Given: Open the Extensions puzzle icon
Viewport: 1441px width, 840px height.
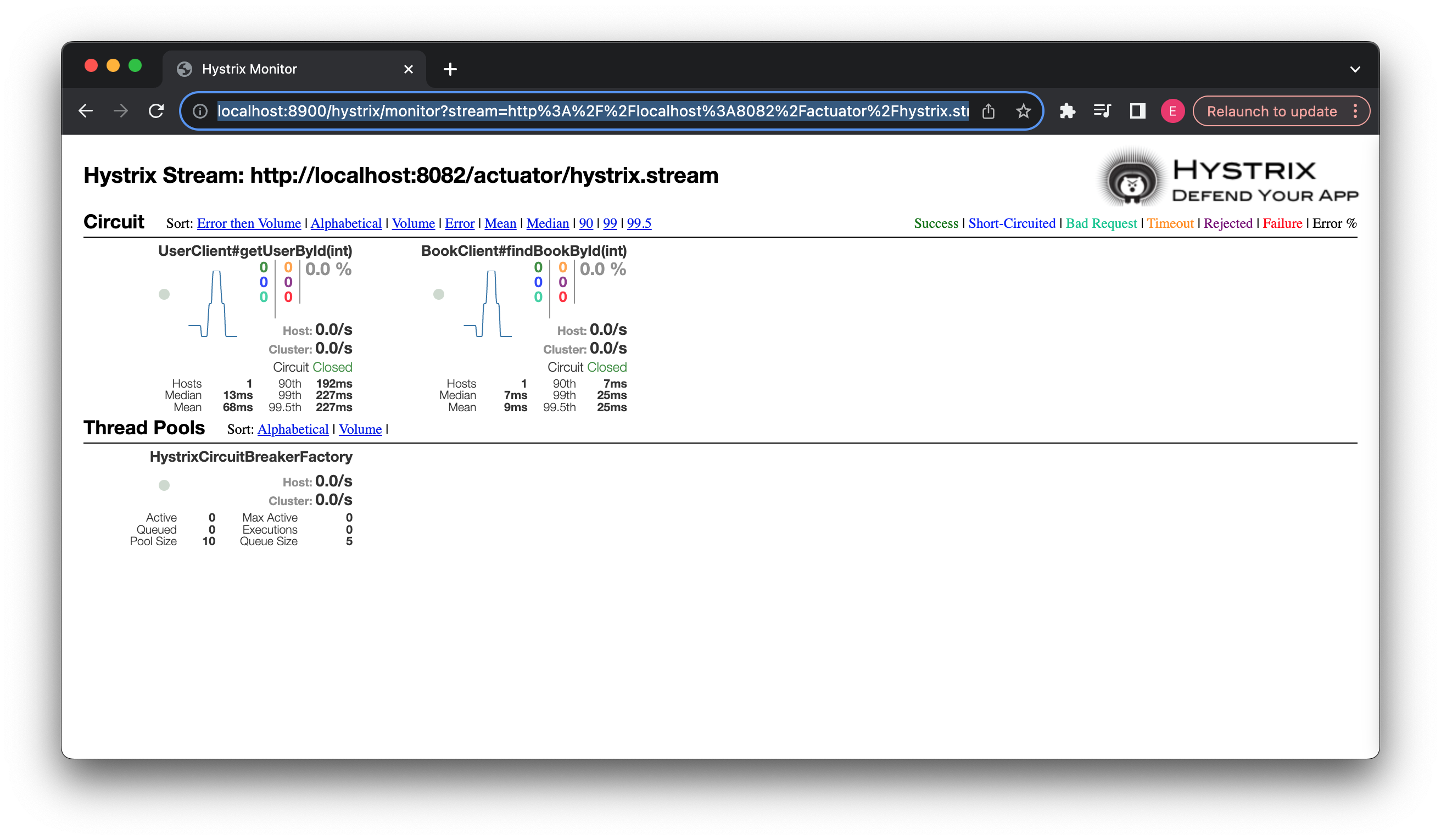Looking at the screenshot, I should click(x=1067, y=111).
